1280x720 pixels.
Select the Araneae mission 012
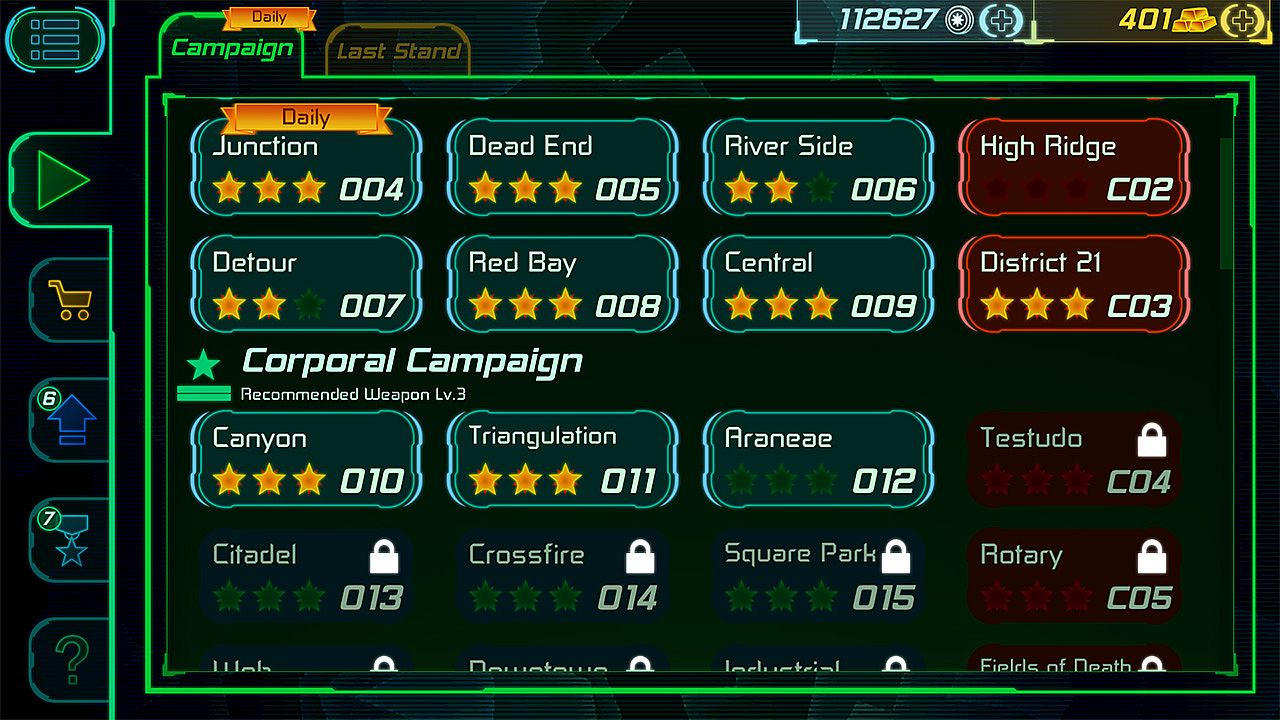point(818,459)
